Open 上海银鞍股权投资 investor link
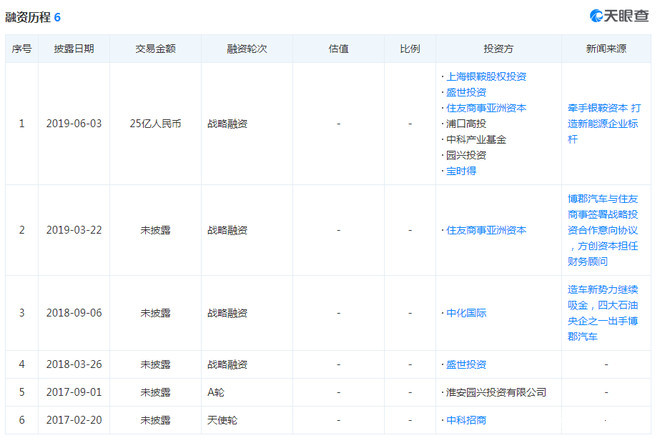The width and height of the screenshot is (660, 443). [486, 77]
